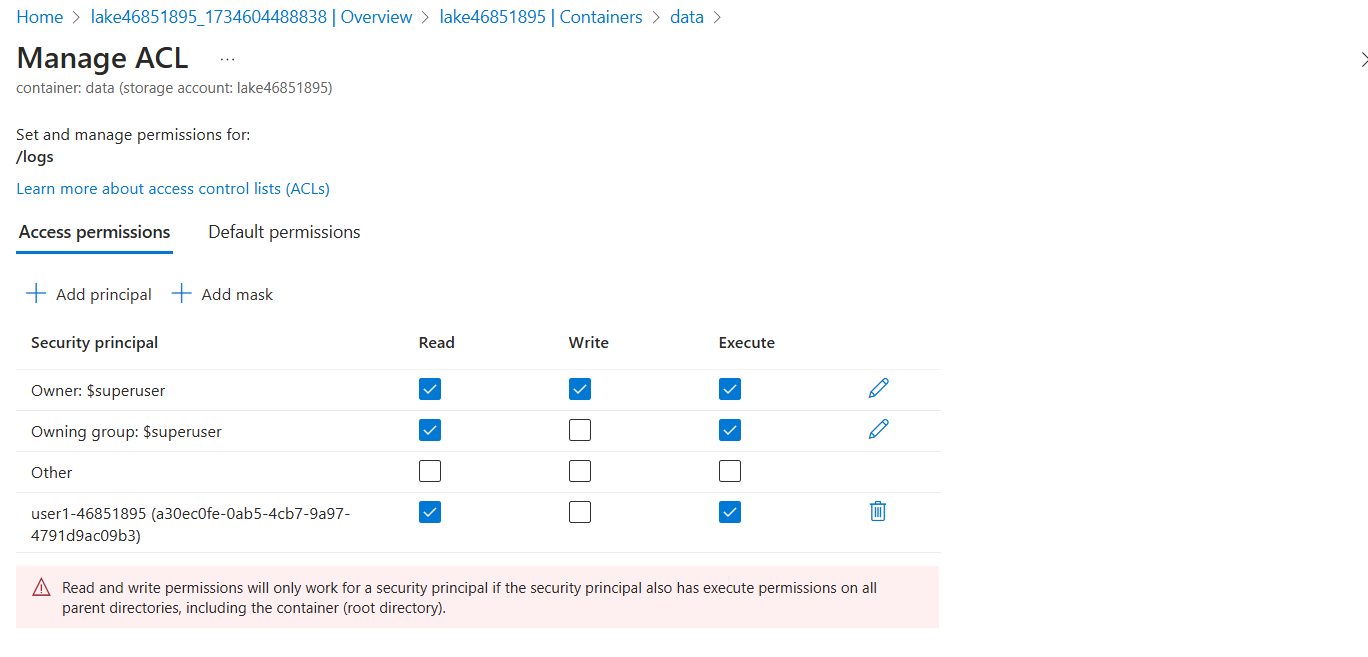Click the edit pencil for Owning group
Screen dimensions: 1368x657
click(879, 429)
